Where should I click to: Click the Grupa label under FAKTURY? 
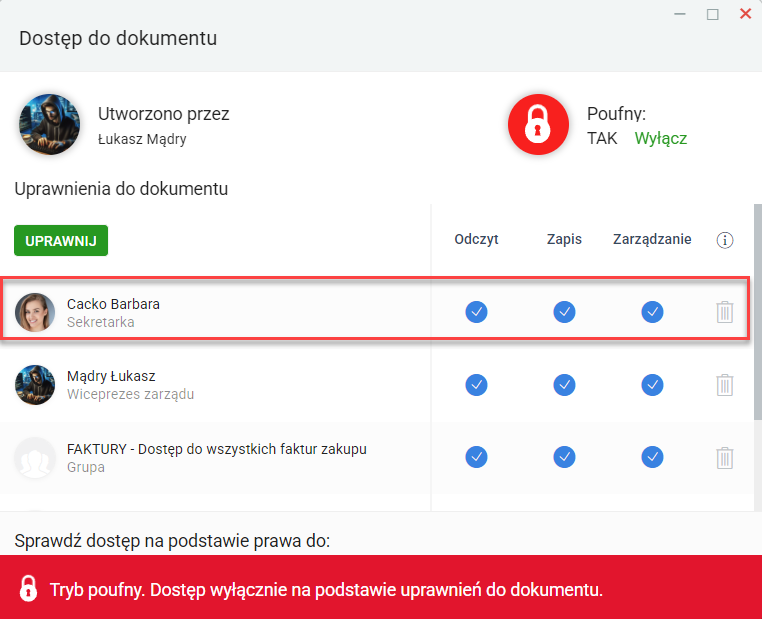(86, 467)
